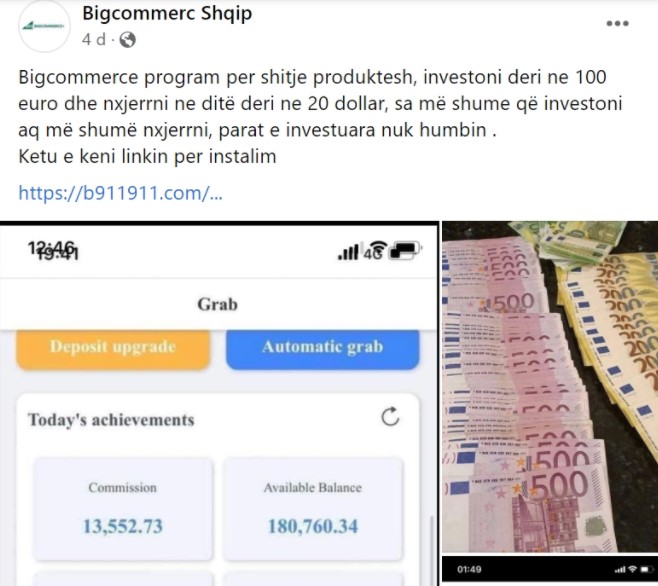Click the globe public audience icon
The image size is (658, 586).
[x=128, y=40]
